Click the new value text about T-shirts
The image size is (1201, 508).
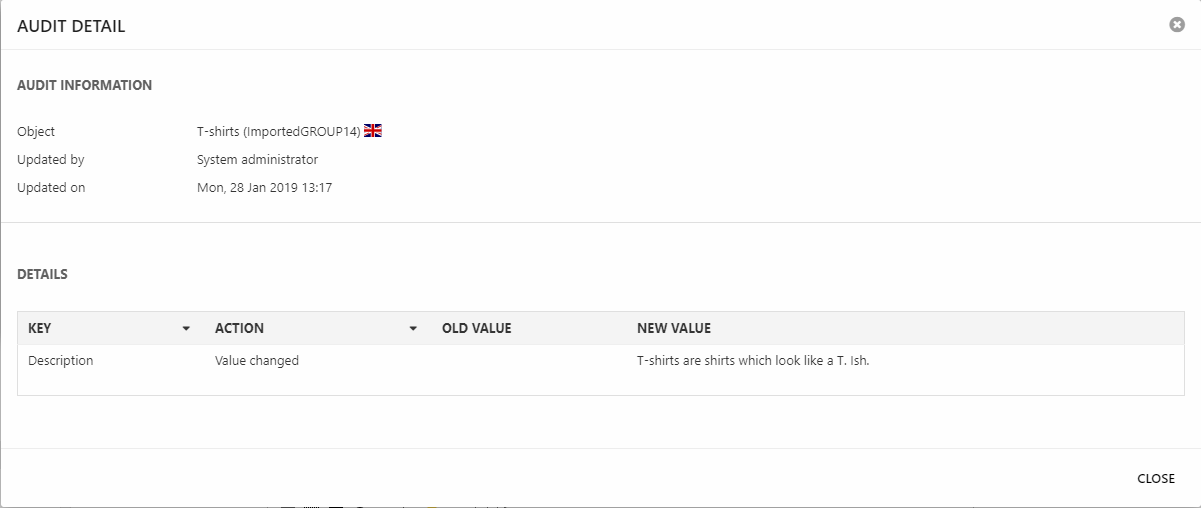point(753,361)
